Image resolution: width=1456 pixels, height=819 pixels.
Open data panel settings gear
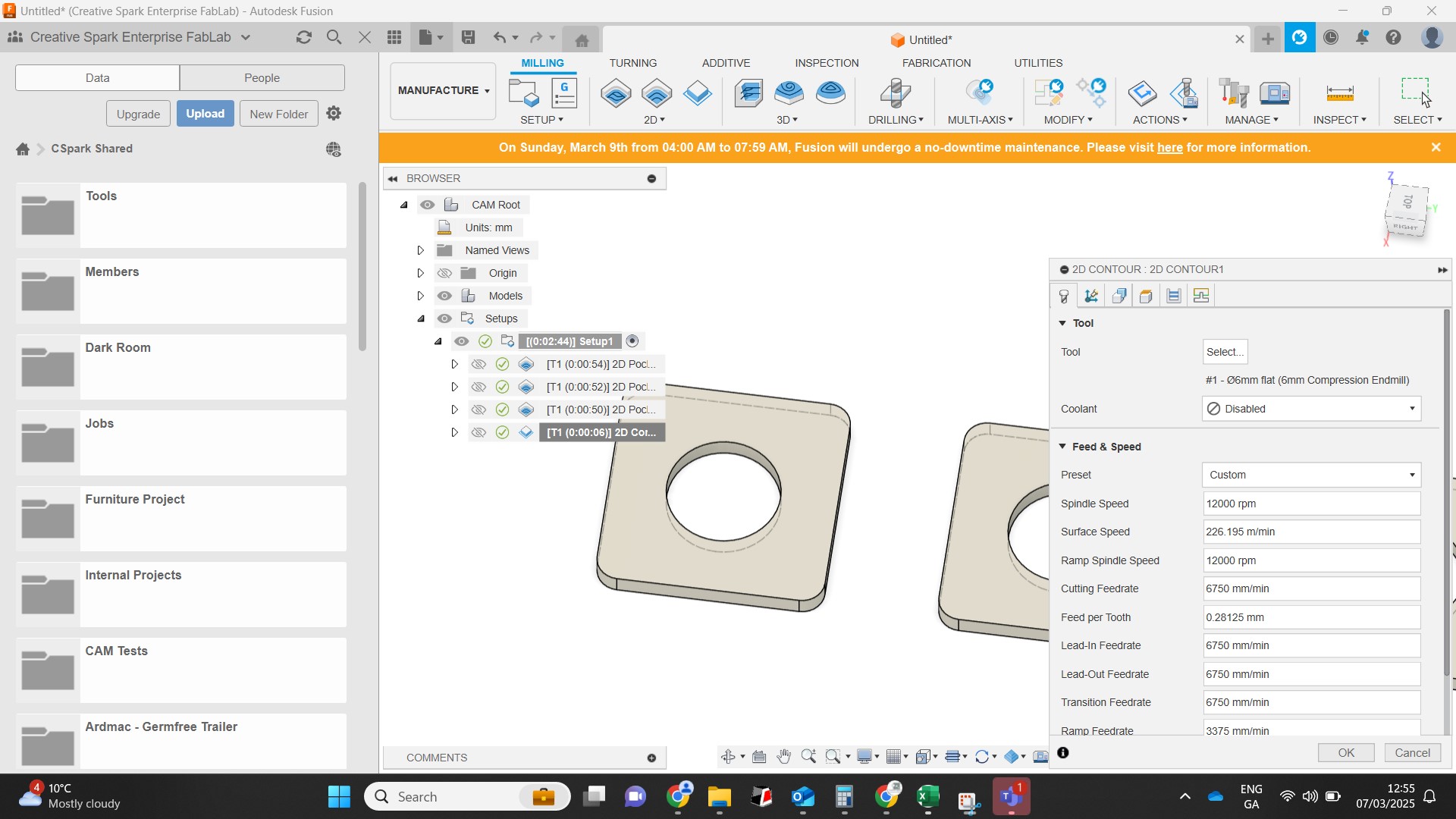coord(334,113)
